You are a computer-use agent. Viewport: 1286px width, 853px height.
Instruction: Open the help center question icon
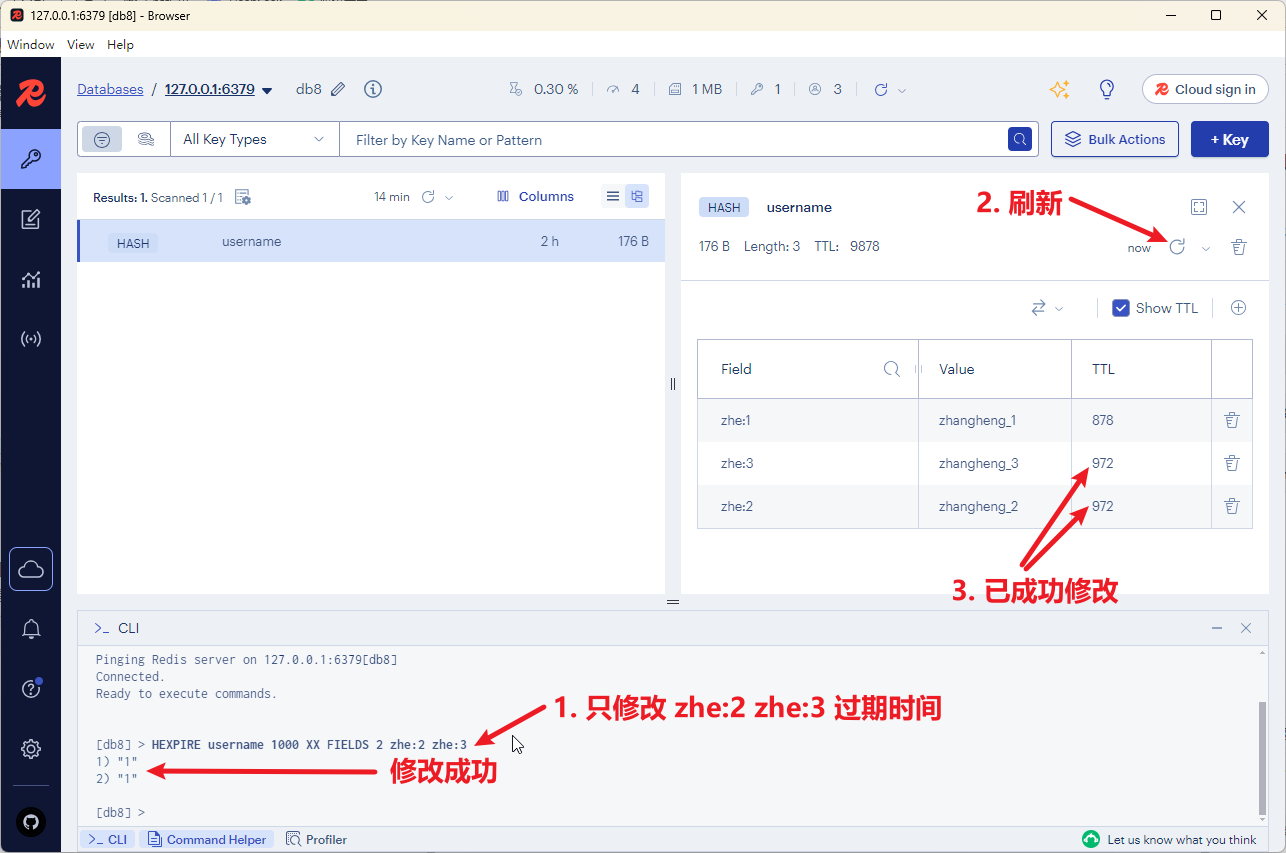pos(31,689)
